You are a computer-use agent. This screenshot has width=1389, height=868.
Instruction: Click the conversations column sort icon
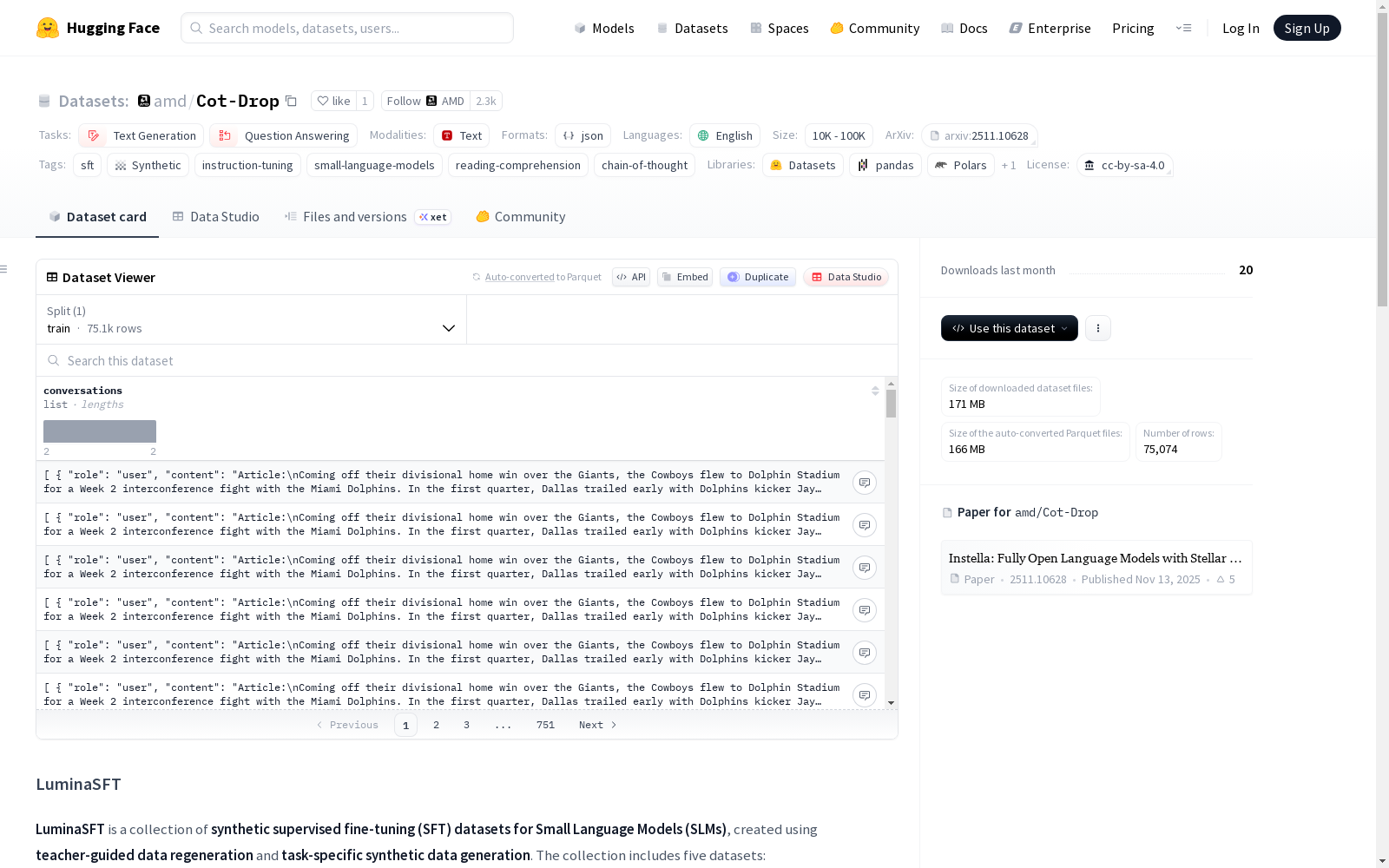(875, 391)
